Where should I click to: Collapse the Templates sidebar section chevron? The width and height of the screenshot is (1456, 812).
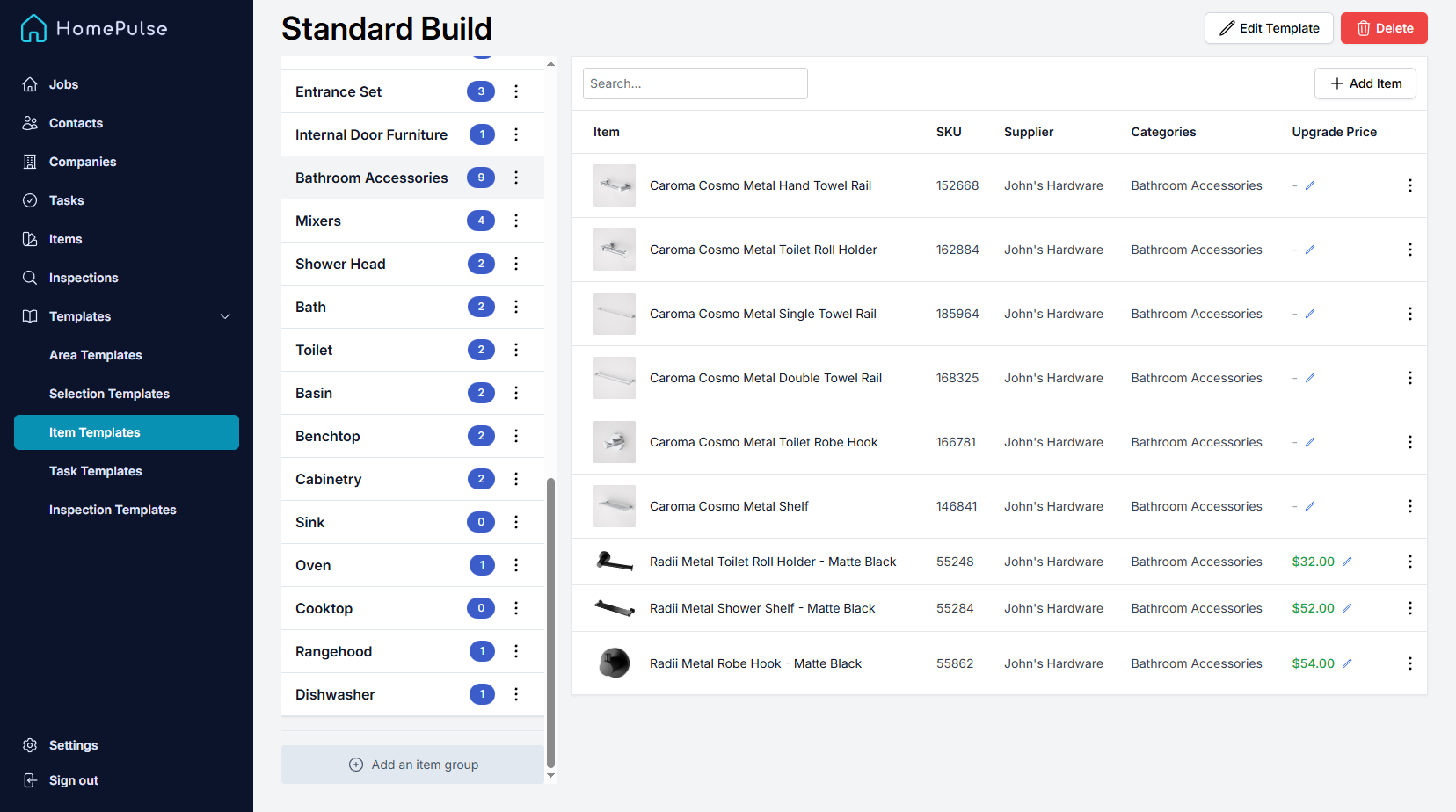click(225, 316)
